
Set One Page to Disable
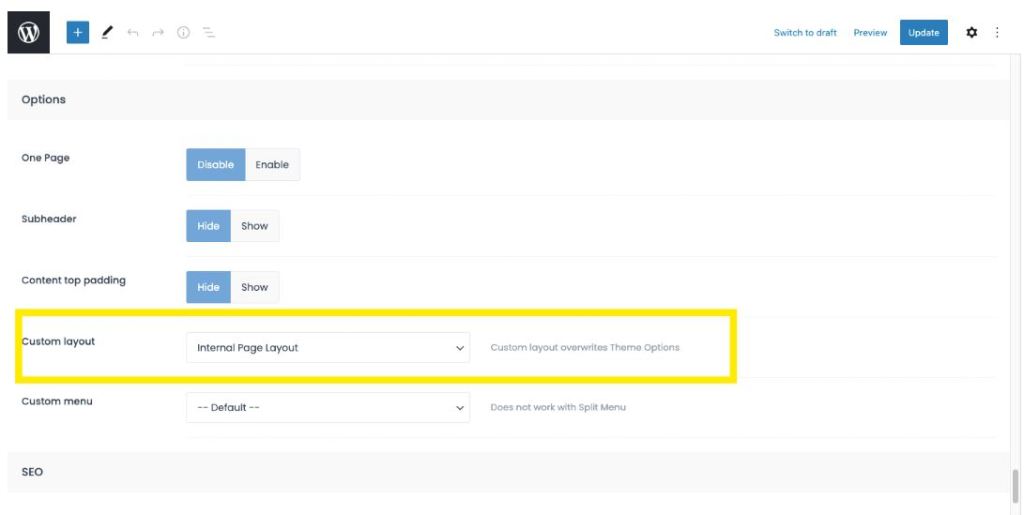point(215,165)
